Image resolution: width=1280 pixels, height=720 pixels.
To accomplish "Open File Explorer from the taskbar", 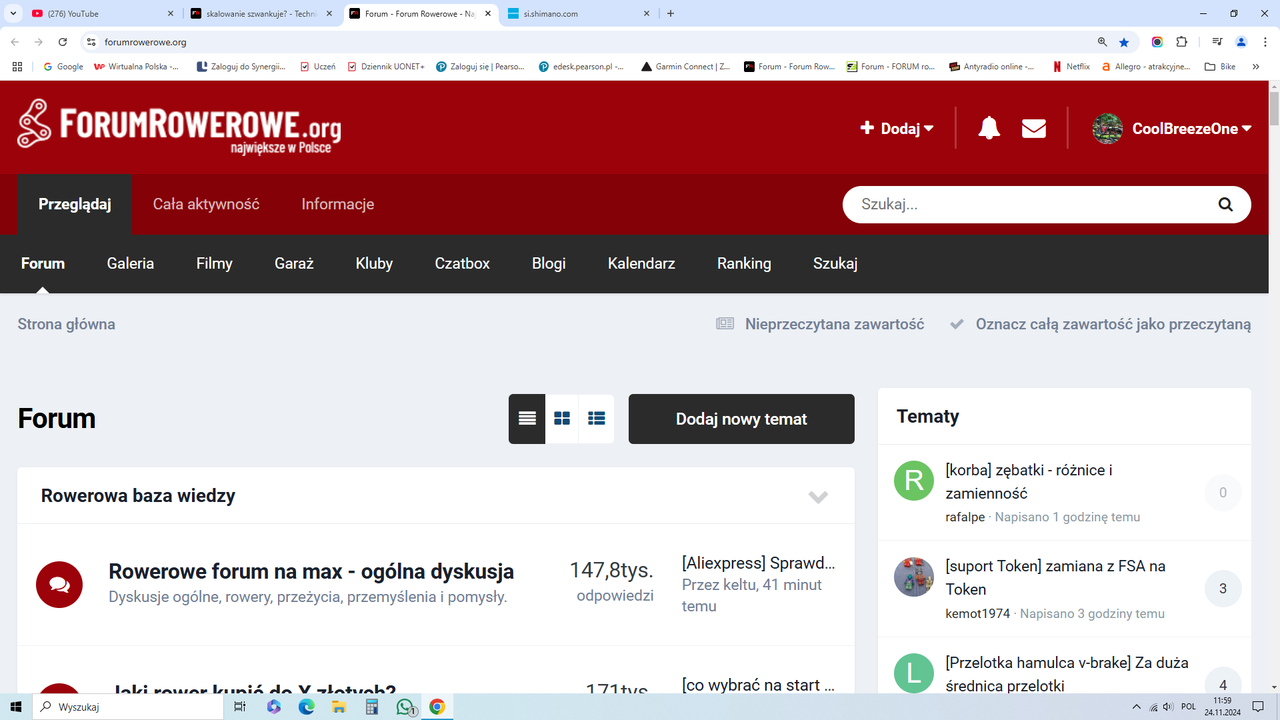I will 339,707.
